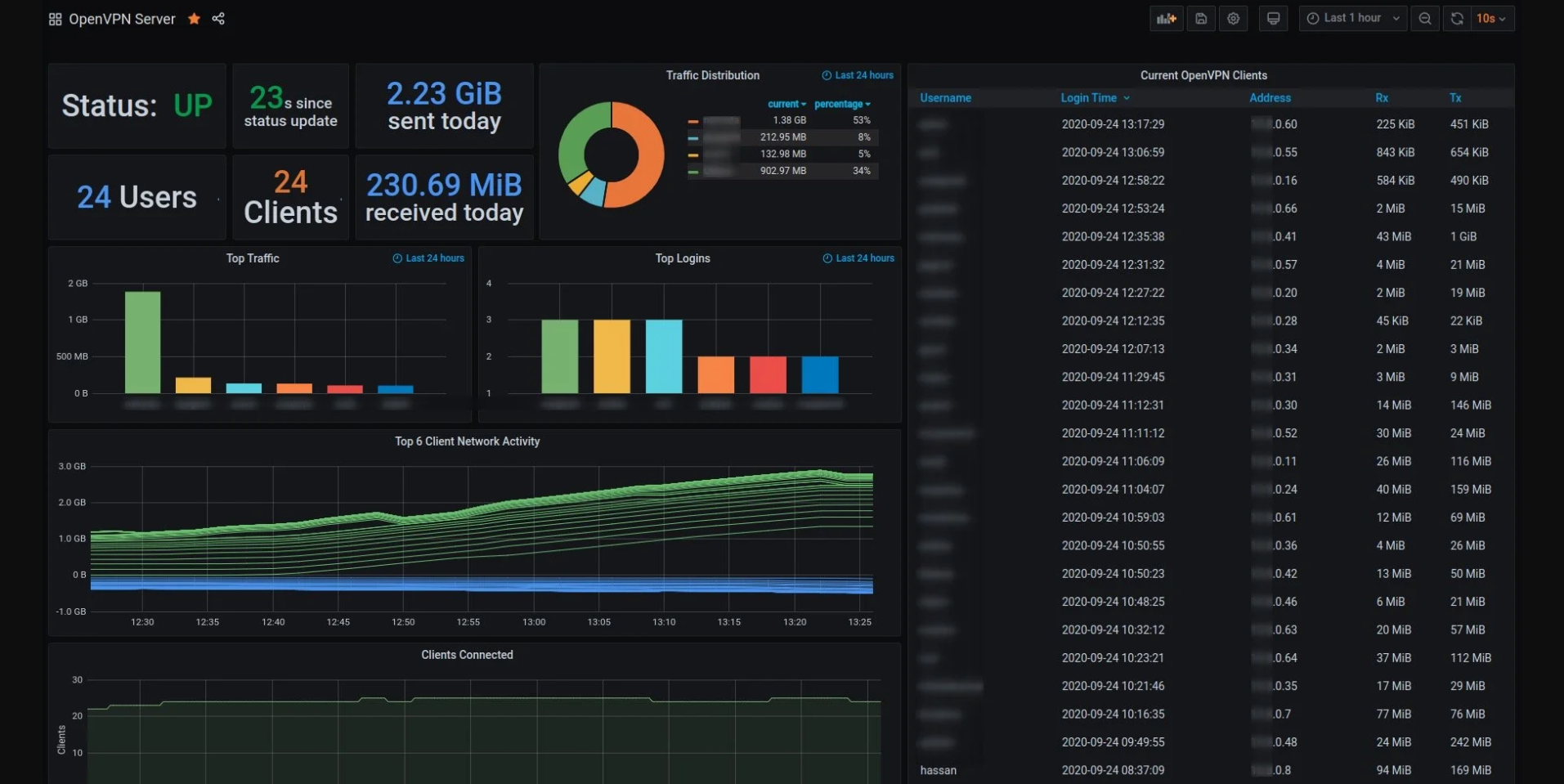Screen dimensions: 1564x784
Task: Click the 24 Users stat panel
Action: 137,197
